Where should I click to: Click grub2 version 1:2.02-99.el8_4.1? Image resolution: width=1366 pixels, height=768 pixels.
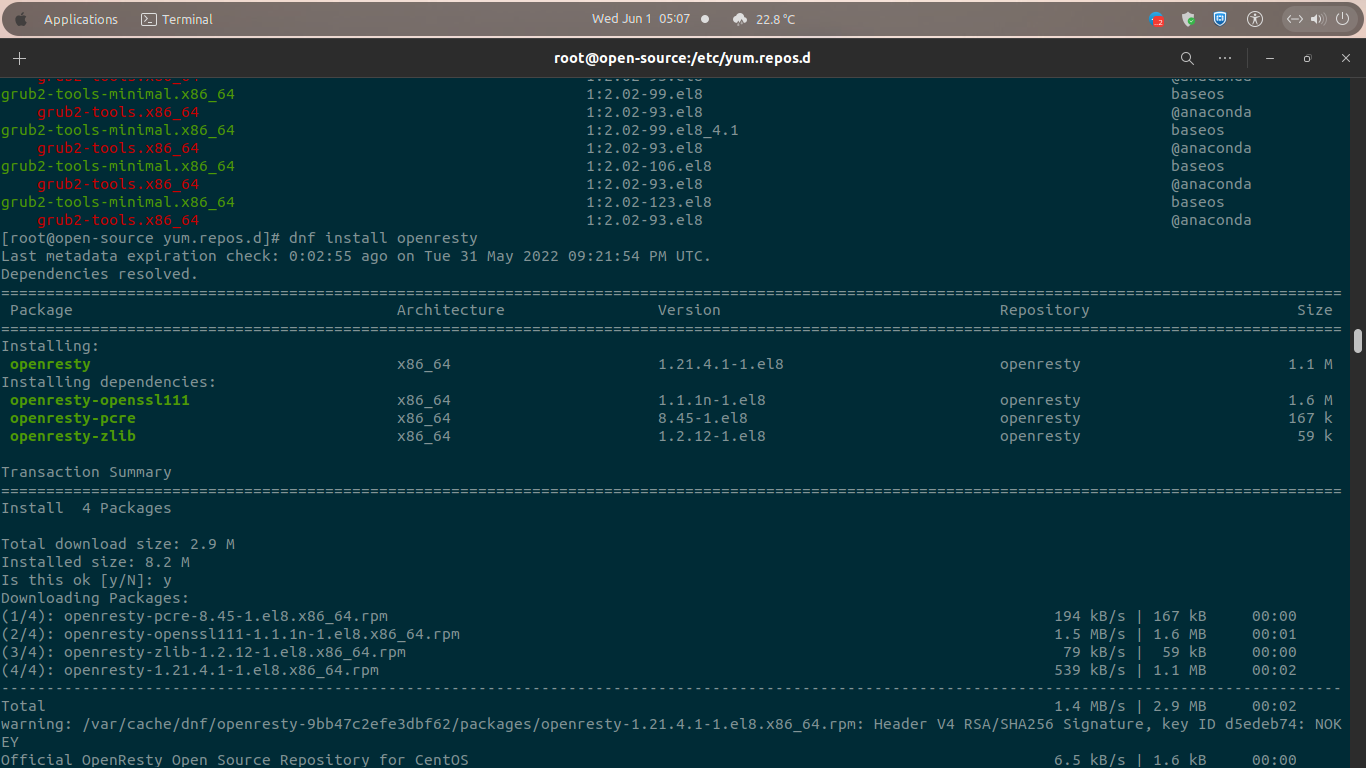[x=662, y=130]
